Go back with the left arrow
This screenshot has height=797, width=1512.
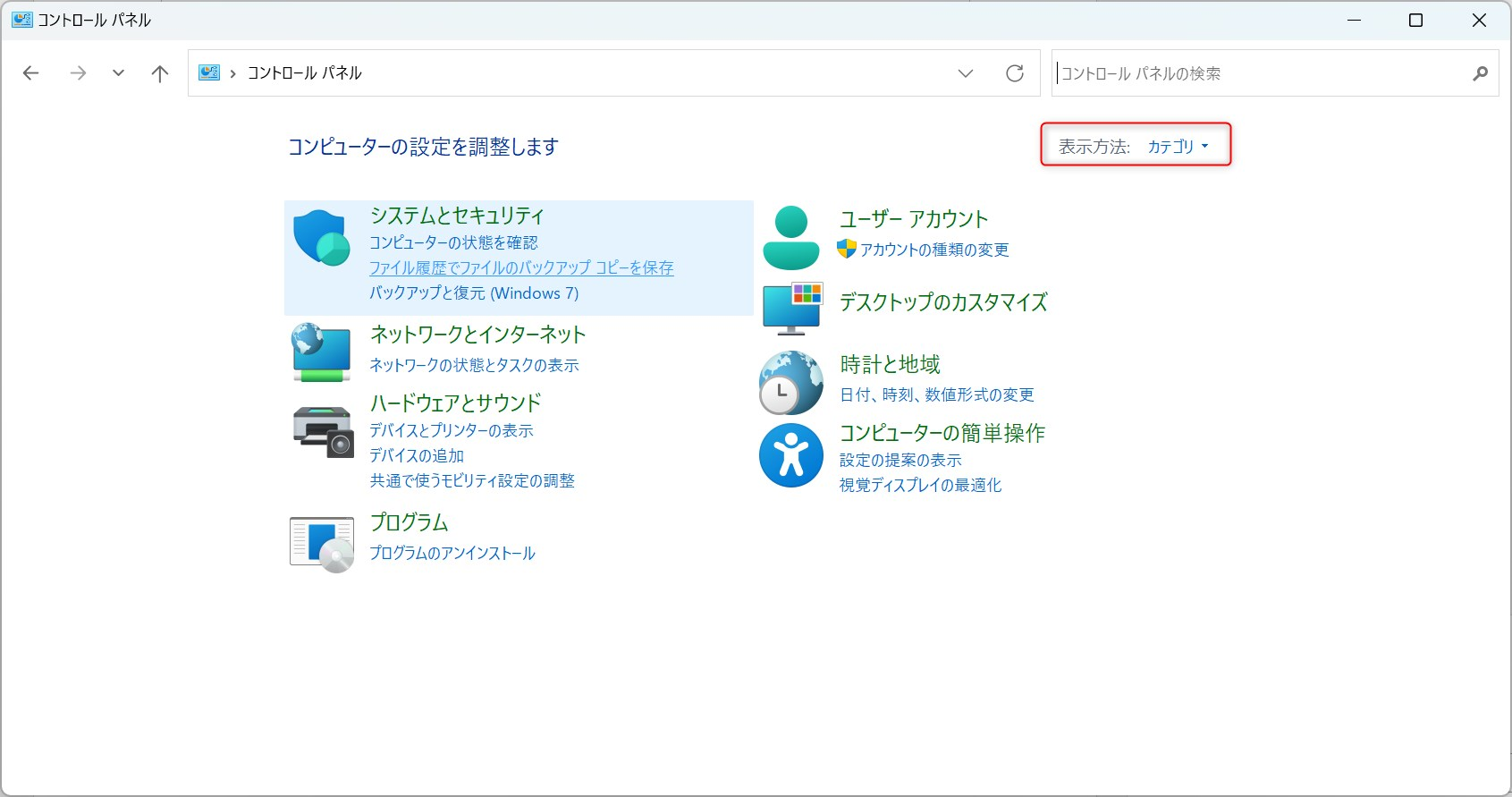pos(31,73)
